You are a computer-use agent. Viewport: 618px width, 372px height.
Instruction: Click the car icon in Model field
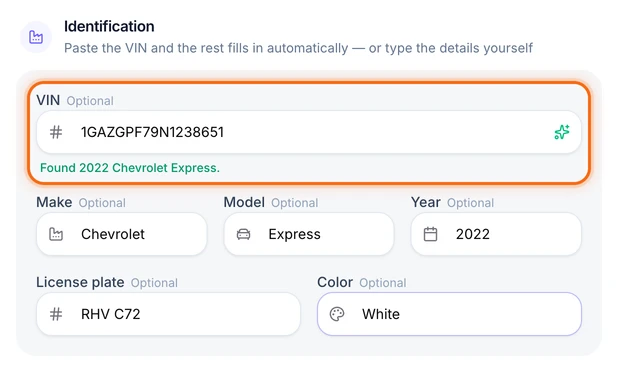[x=243, y=234]
